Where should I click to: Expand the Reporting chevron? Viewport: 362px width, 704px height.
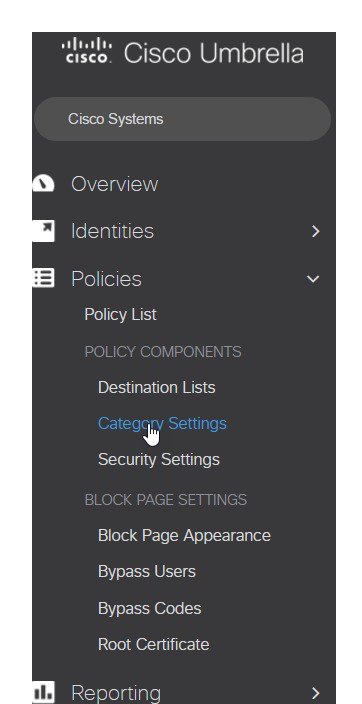pos(316,693)
